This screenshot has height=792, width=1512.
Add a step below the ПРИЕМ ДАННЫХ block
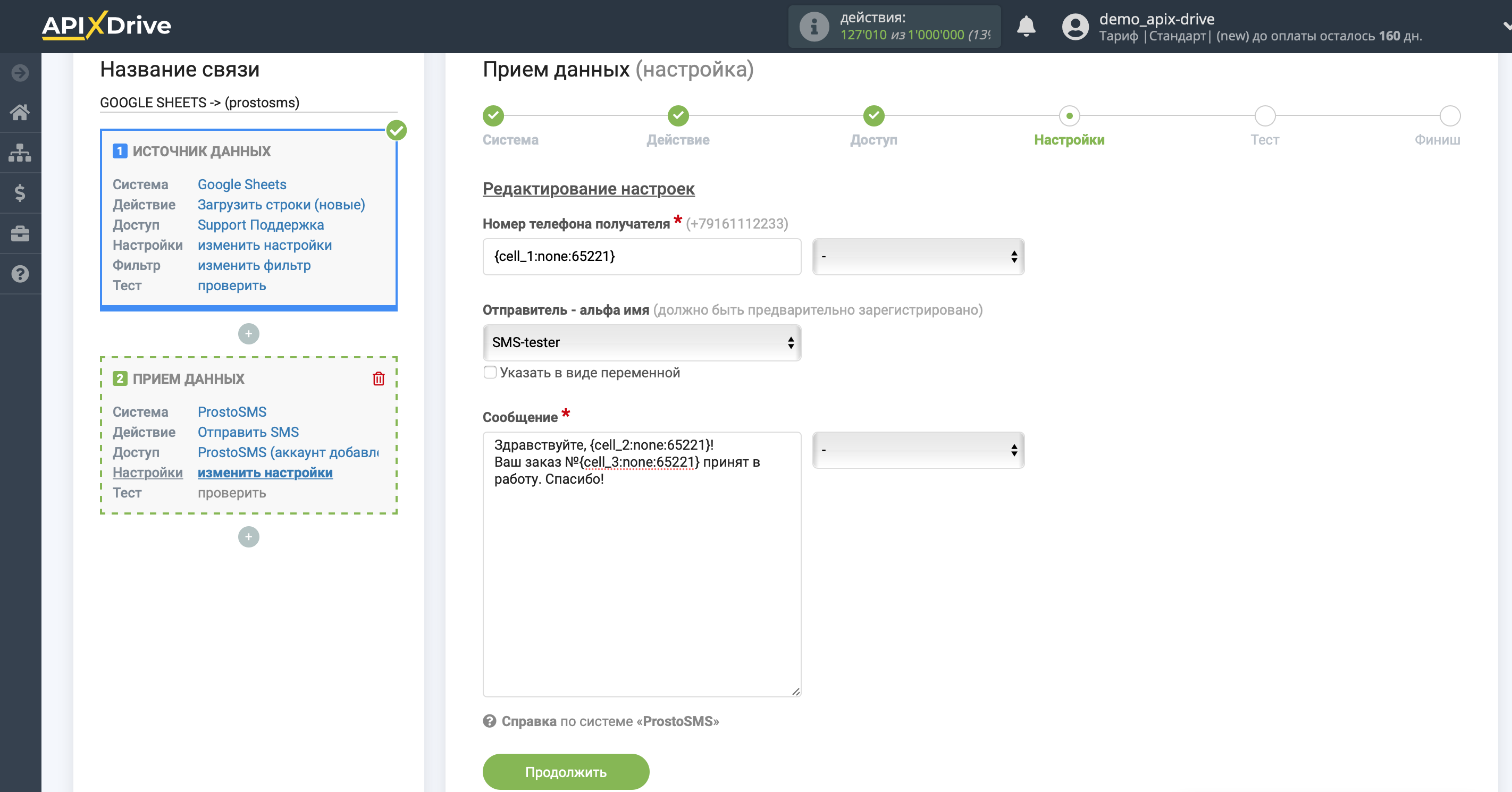248,537
